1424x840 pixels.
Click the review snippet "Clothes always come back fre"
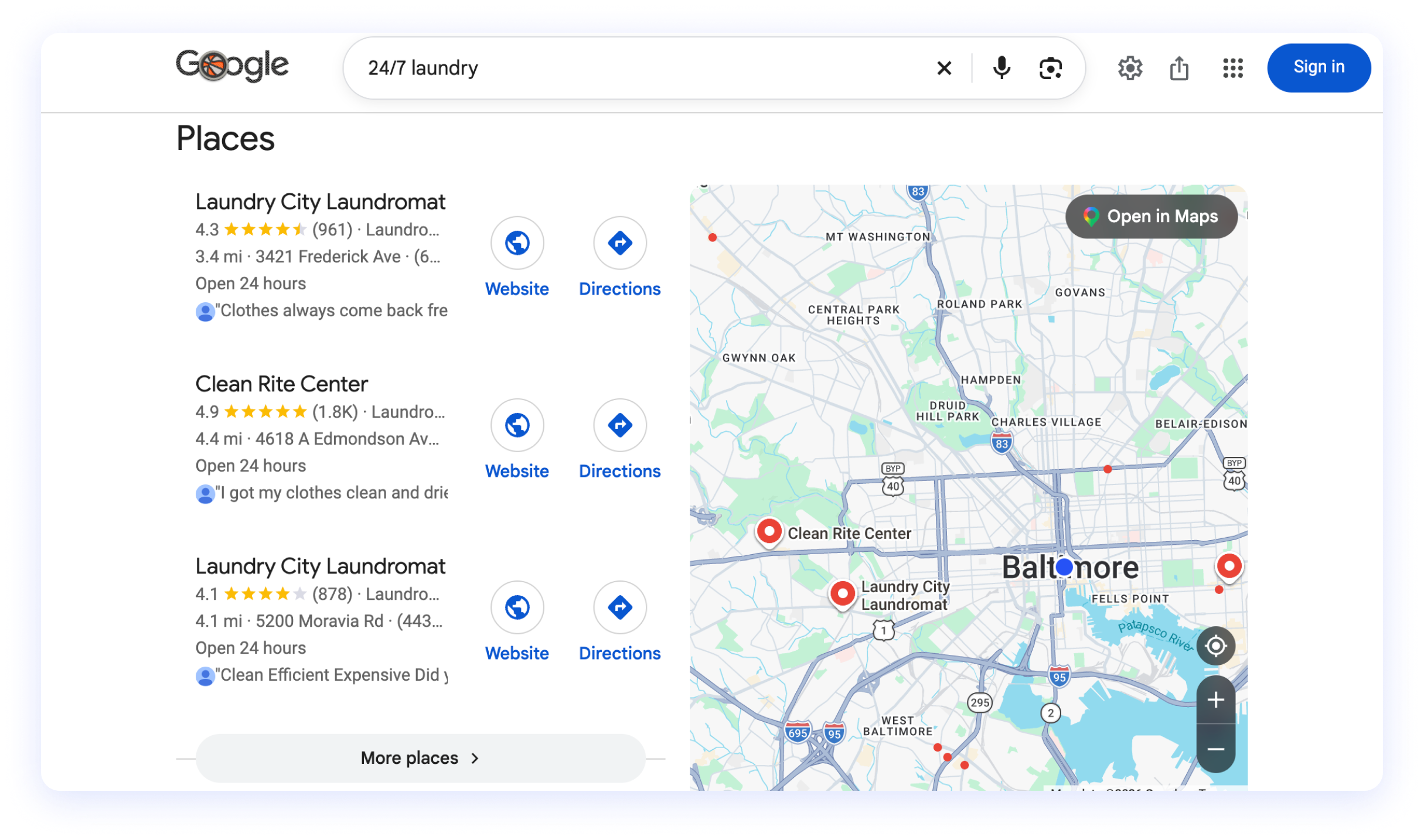point(333,310)
